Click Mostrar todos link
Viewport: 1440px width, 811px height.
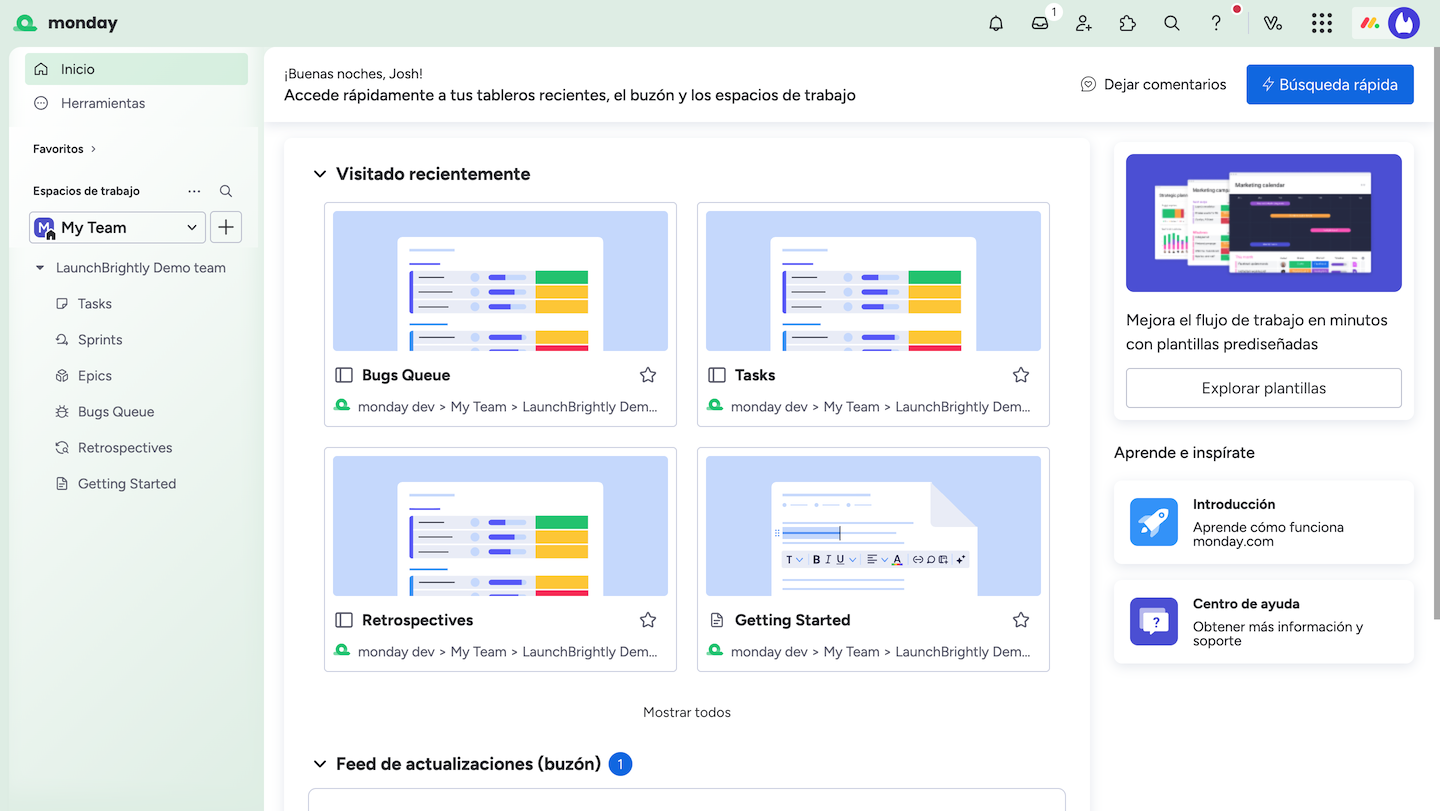coord(687,713)
